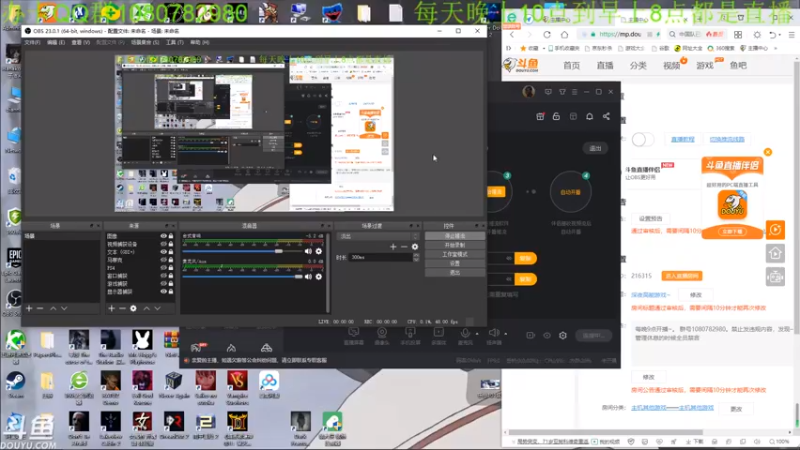This screenshot has height=450, width=800.
Task: Open the settings gear in Douyu companion bottom bar
Action: pyautogui.click(x=563, y=335)
